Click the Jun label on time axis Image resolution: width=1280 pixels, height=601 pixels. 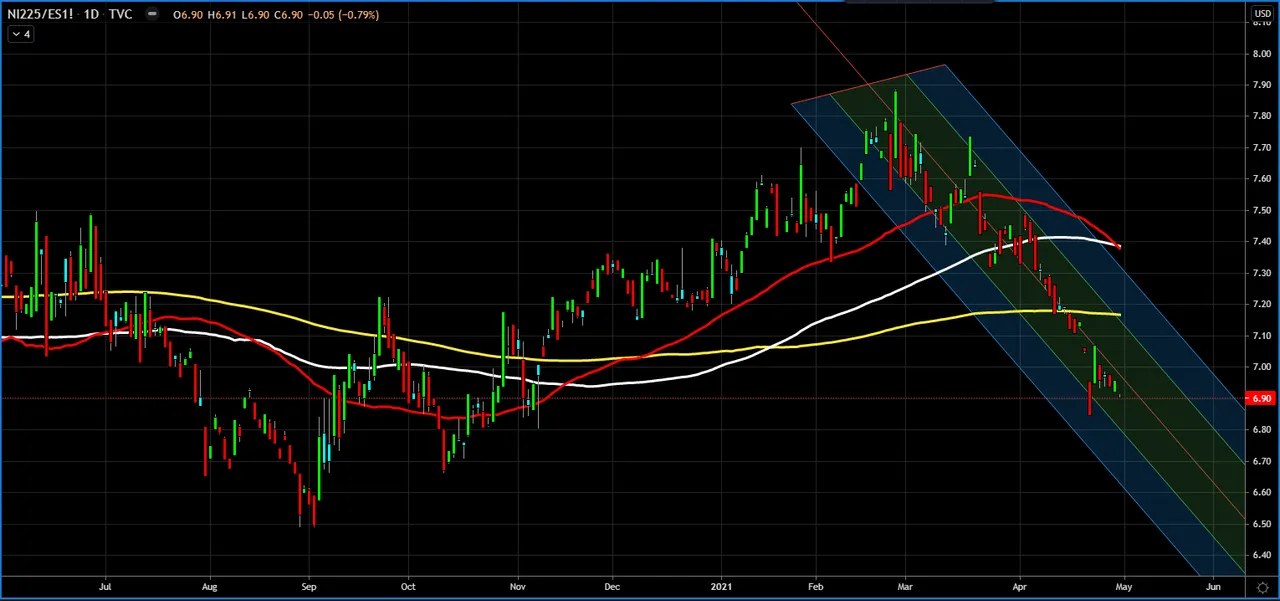click(x=1212, y=588)
